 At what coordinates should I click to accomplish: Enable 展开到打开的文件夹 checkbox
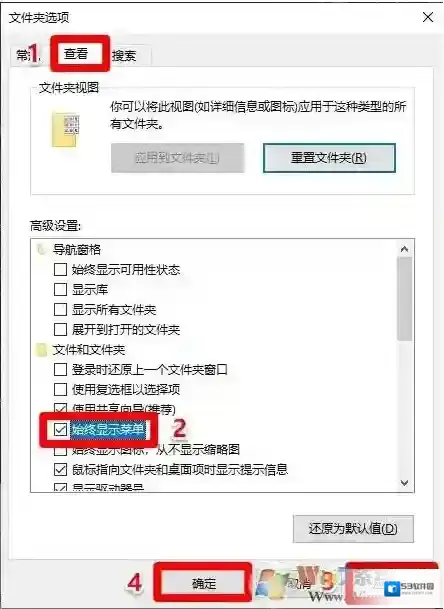pos(60,330)
